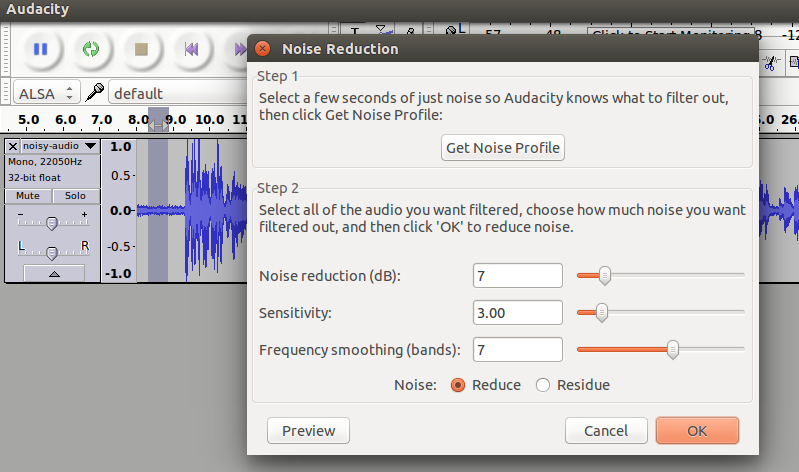
Task: Click the '32-bit float' track info text
Action: 34,178
